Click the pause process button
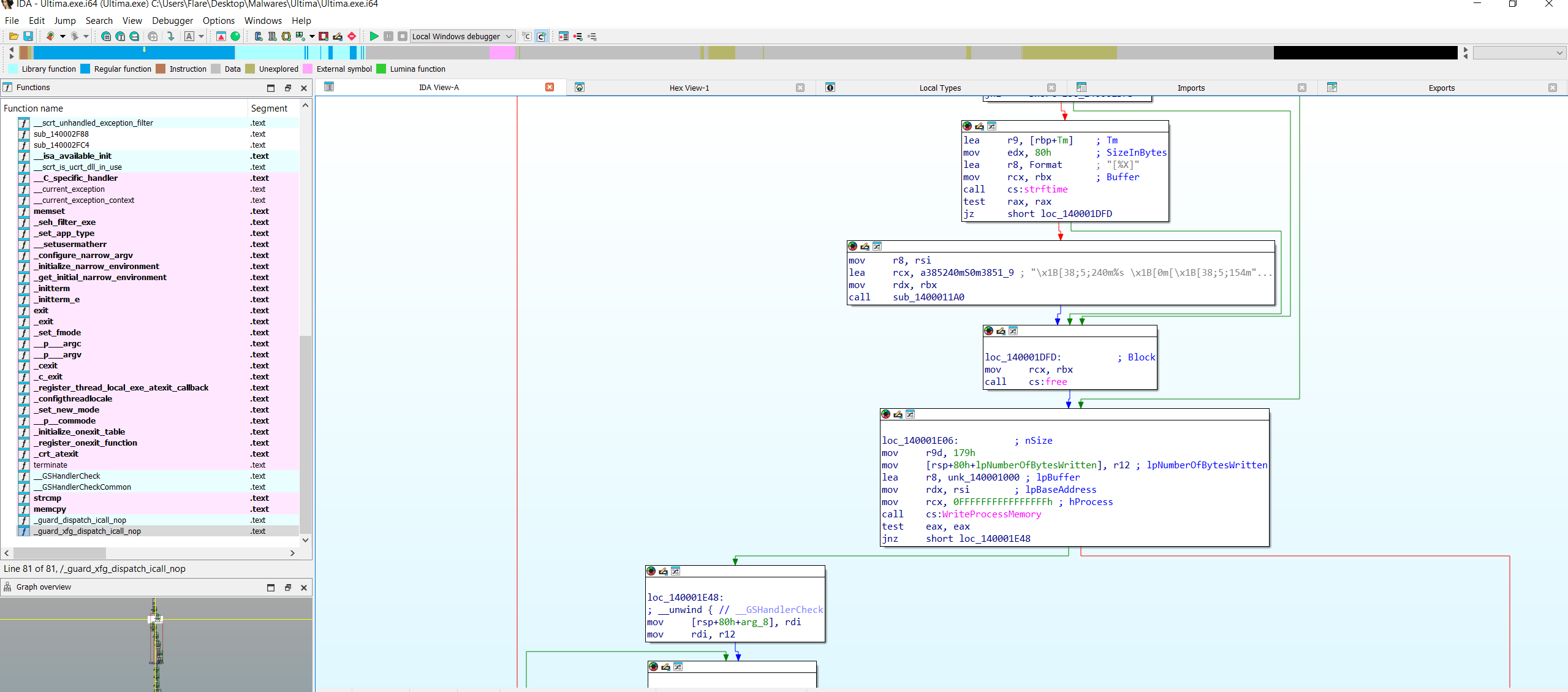1568x692 pixels. (388, 36)
